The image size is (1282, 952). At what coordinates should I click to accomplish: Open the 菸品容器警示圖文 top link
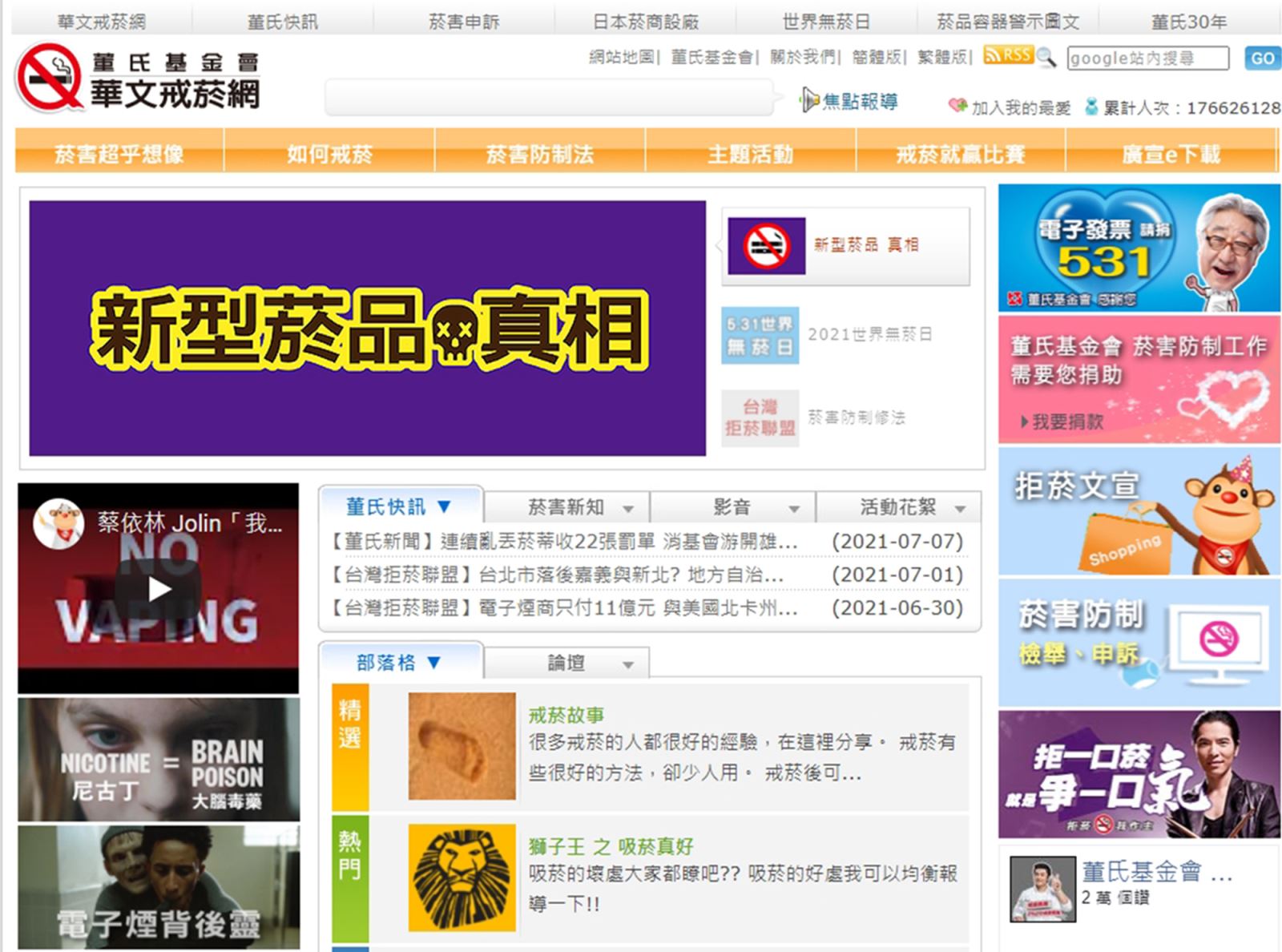tap(1008, 22)
